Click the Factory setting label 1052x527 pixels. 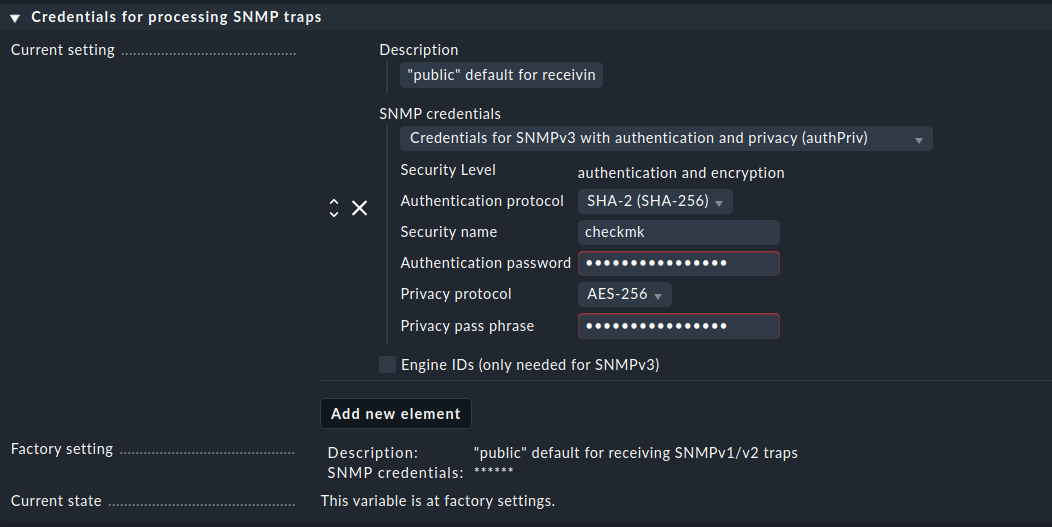62,450
